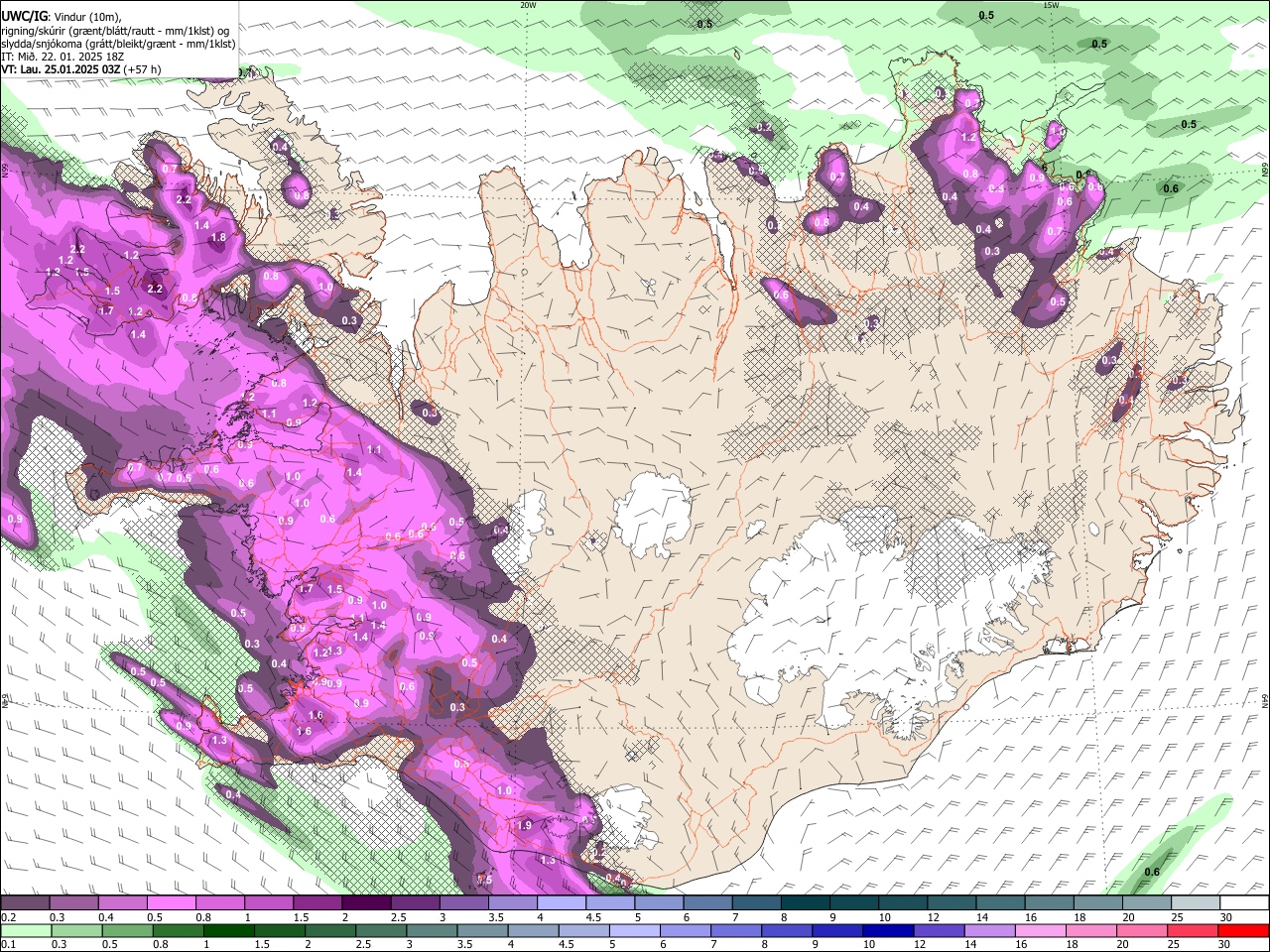Select top-row legend swatch between 20 and 25
This screenshot has width=1270, height=952.
click(1147, 903)
